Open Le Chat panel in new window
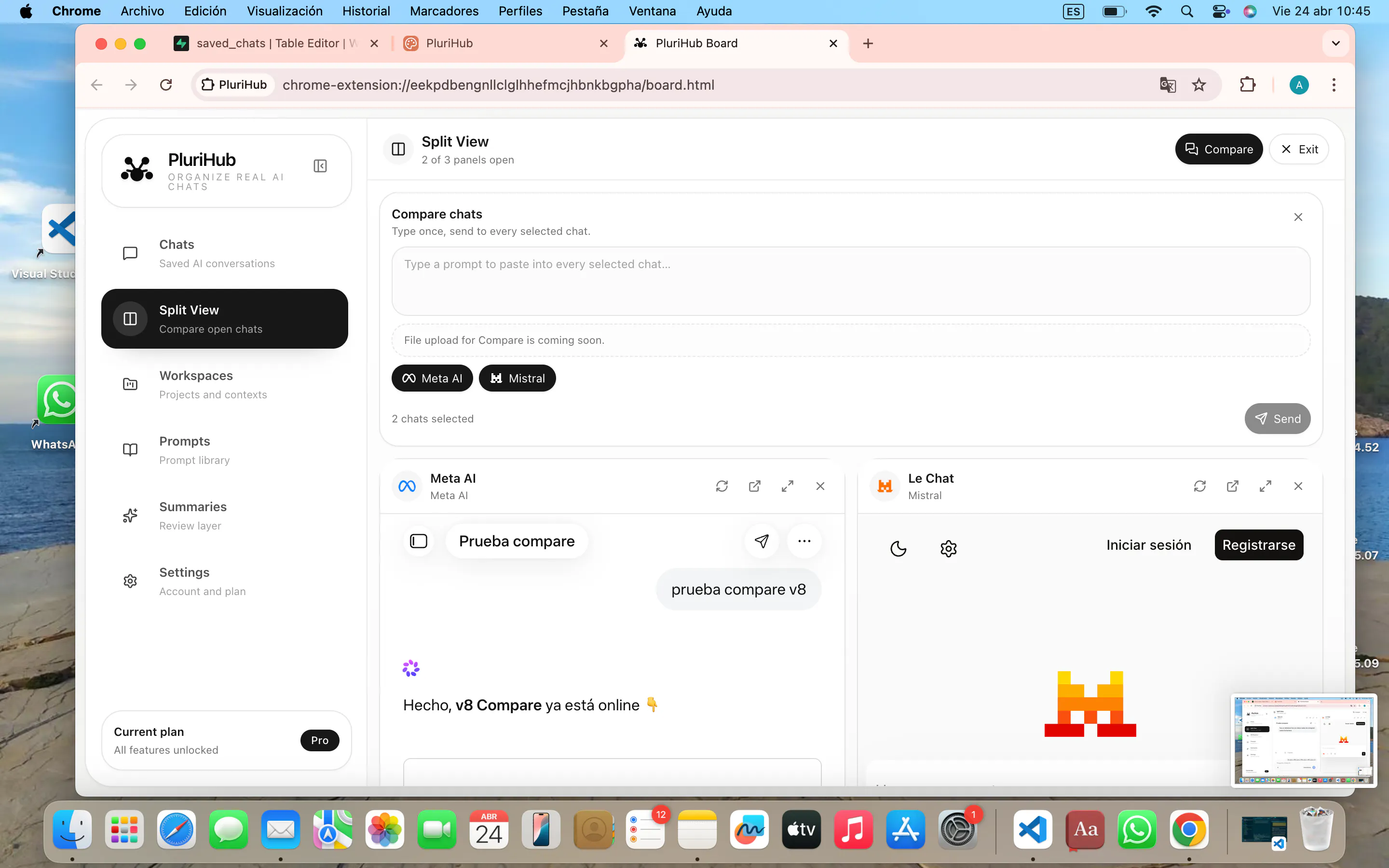Screen dimensions: 1389x868 1232,486
